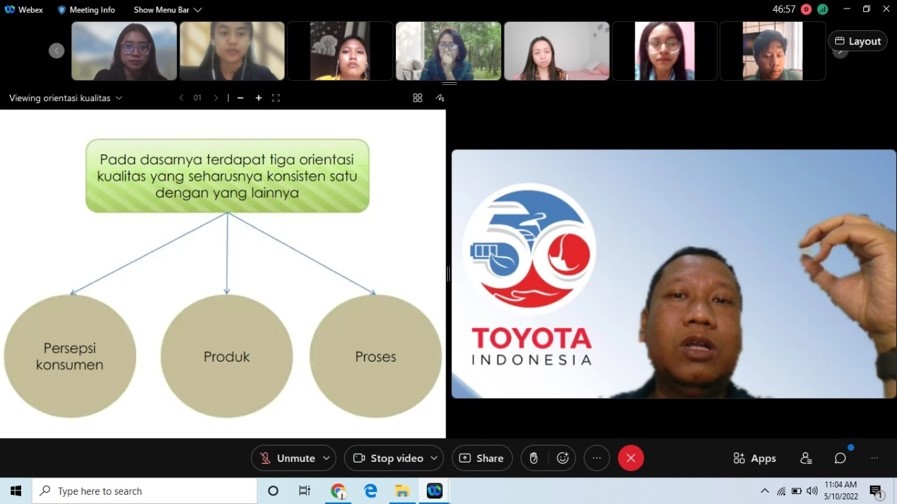Image resolution: width=897 pixels, height=504 pixels.
Task: Zoom in shared content
Action: click(x=259, y=98)
